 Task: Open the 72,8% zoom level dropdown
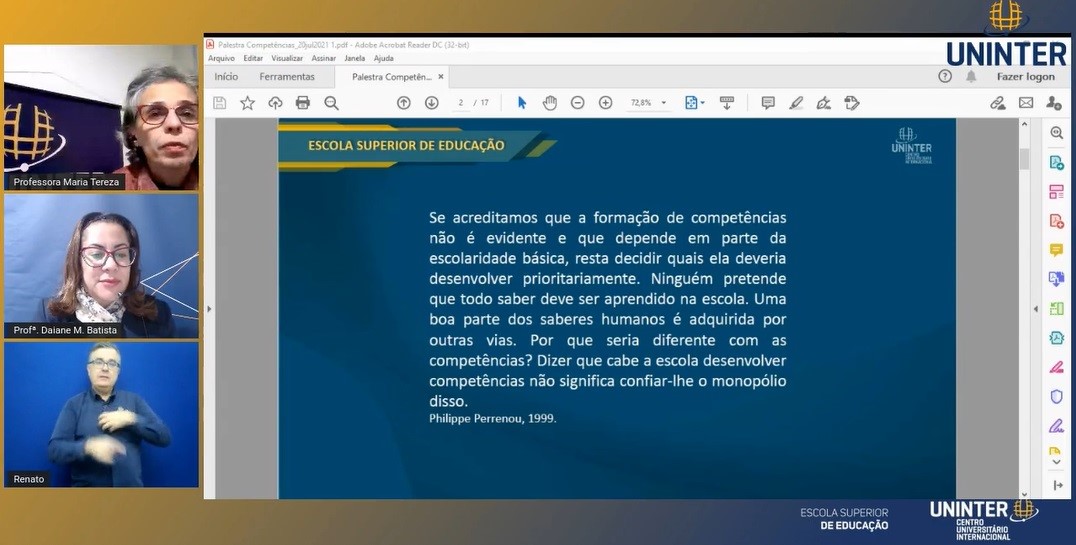648,103
